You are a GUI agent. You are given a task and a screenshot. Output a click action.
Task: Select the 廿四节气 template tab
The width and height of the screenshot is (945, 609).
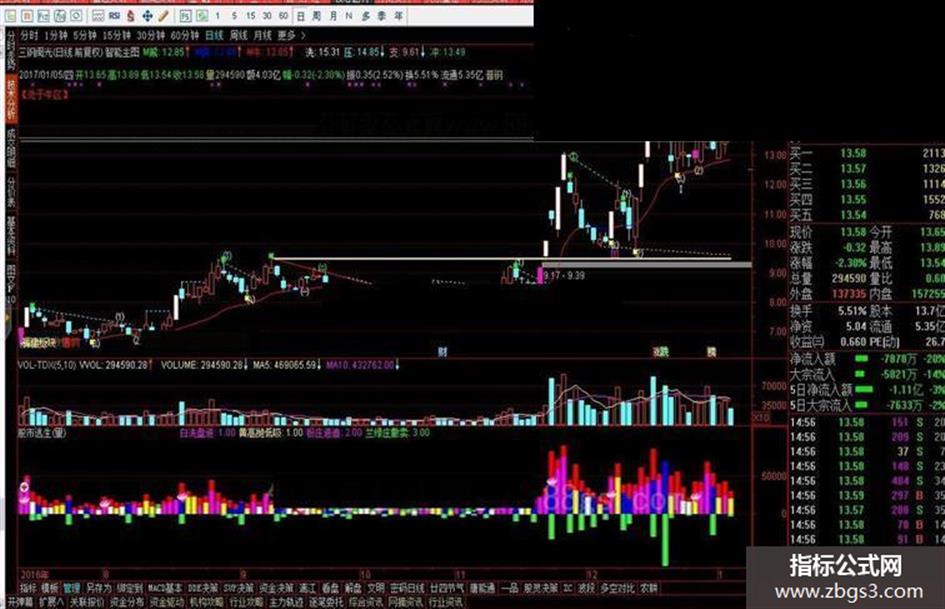[x=447, y=588]
